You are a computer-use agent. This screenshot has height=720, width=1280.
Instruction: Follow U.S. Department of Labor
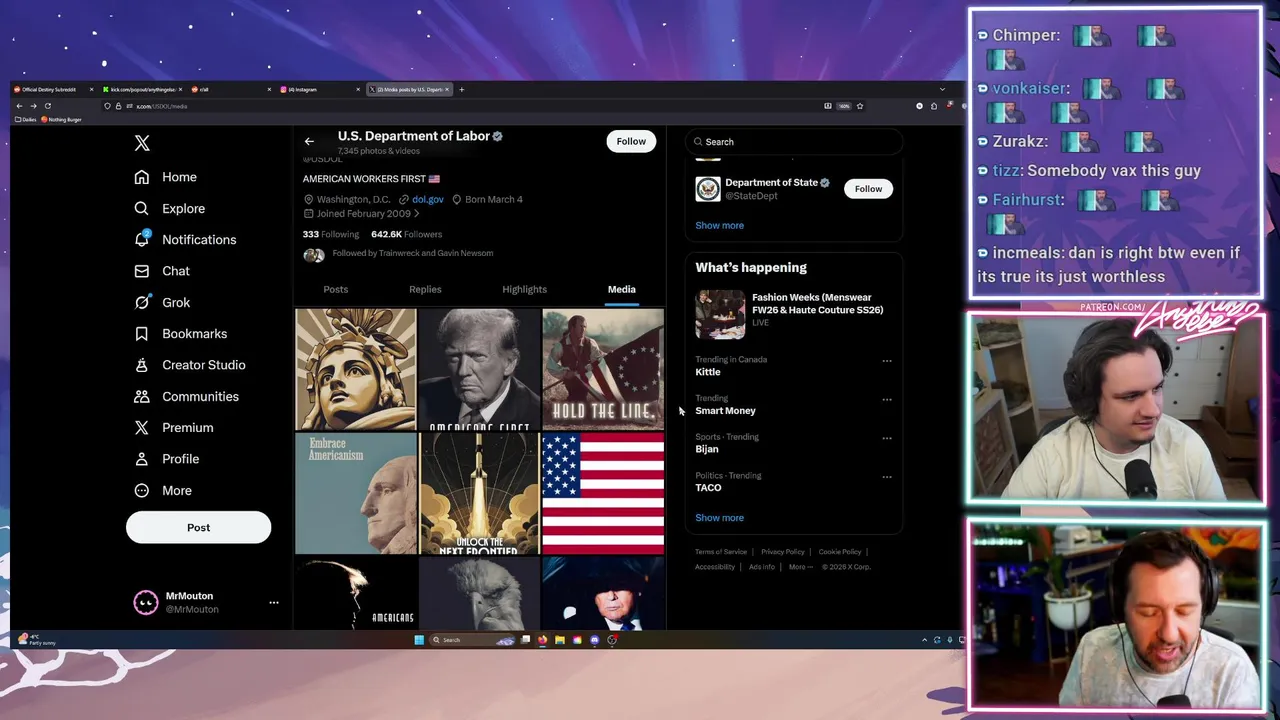(x=631, y=141)
